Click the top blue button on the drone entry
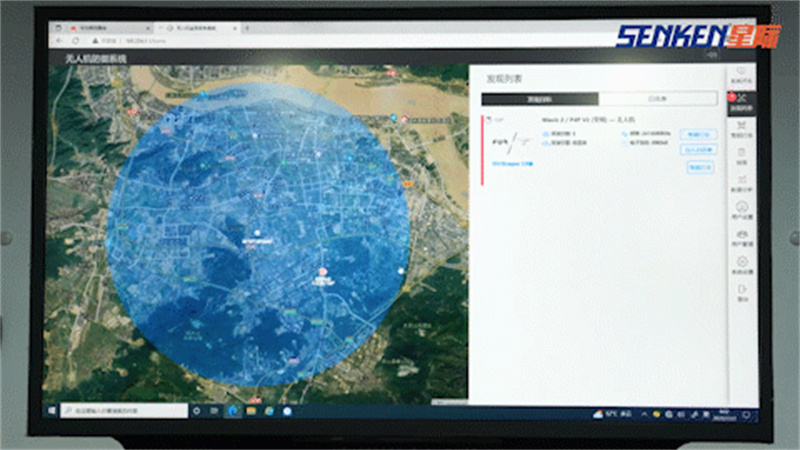Image resolution: width=800 pixels, height=450 pixels. [698, 134]
